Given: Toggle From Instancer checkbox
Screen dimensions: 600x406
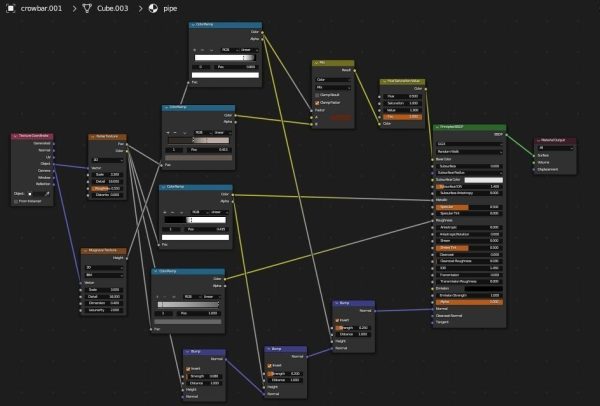Looking at the screenshot, I should coord(16,201).
